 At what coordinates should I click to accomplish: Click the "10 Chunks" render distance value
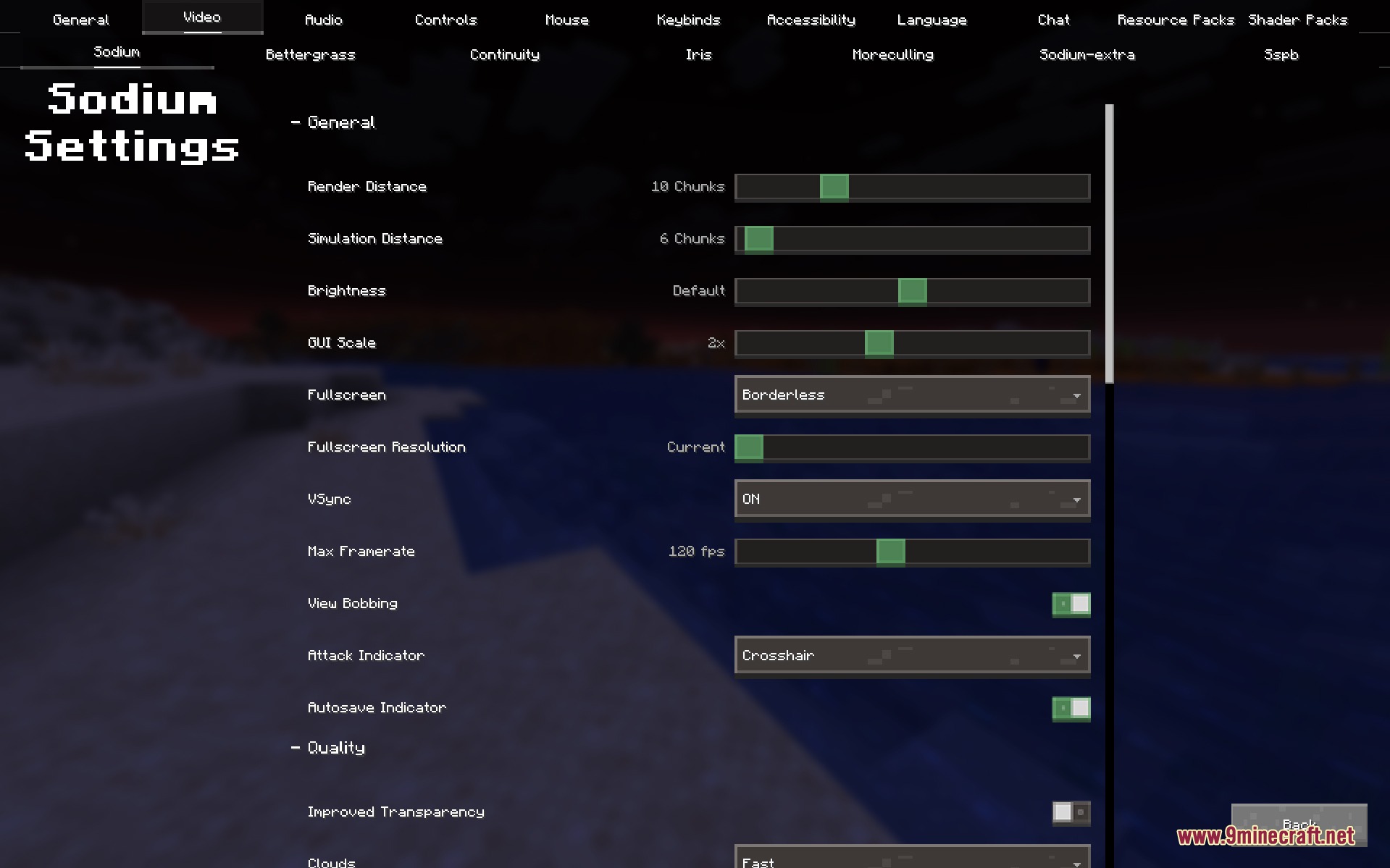687,187
